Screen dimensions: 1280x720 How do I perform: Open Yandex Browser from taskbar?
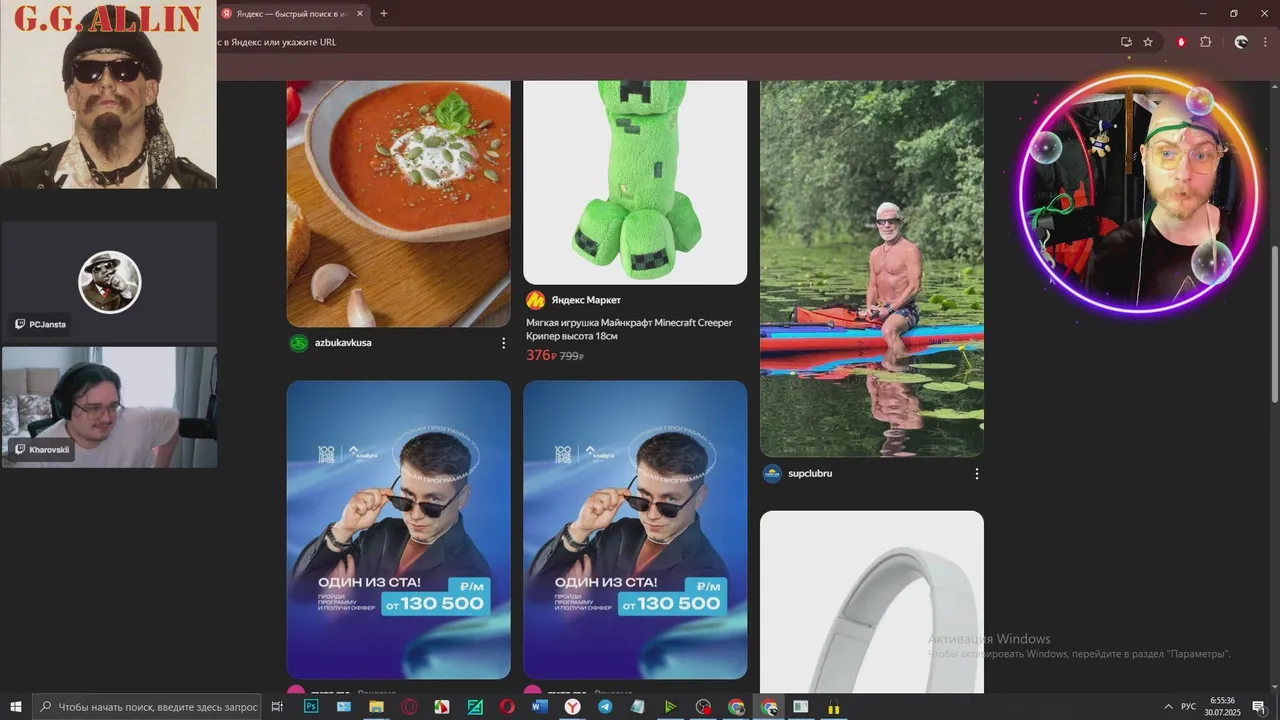pyautogui.click(x=572, y=706)
